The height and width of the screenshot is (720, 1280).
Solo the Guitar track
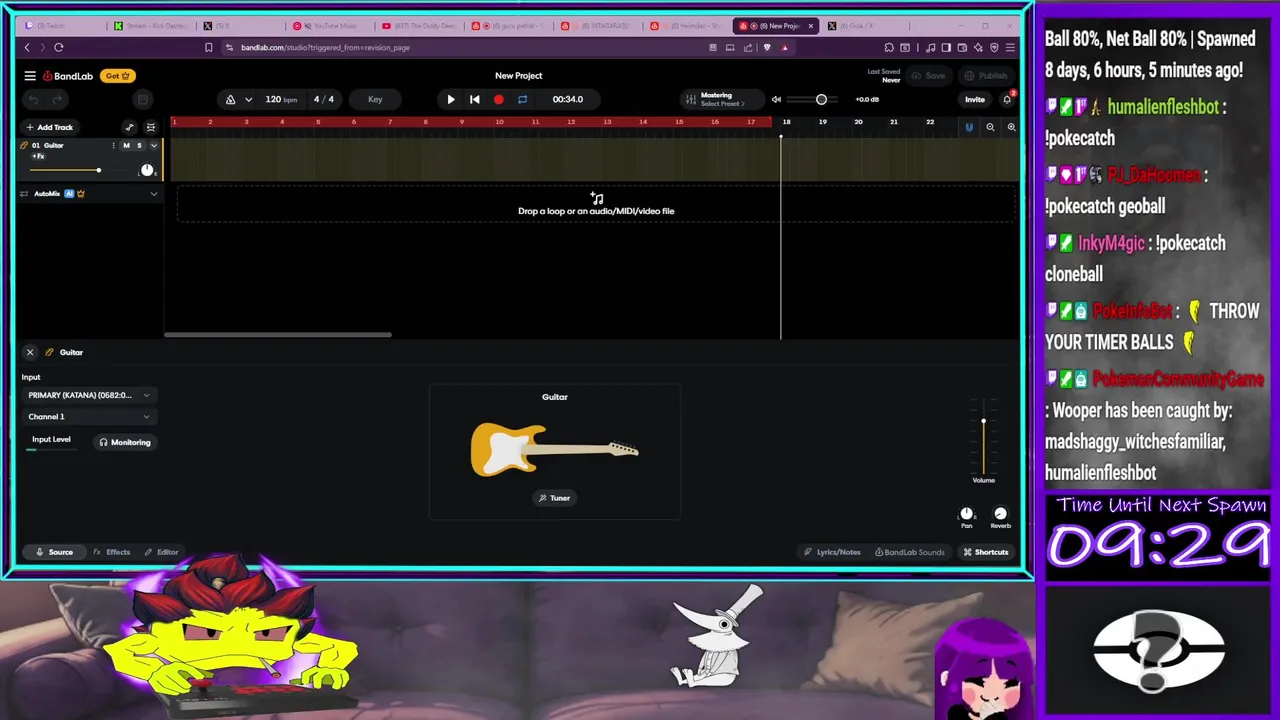pyautogui.click(x=139, y=146)
